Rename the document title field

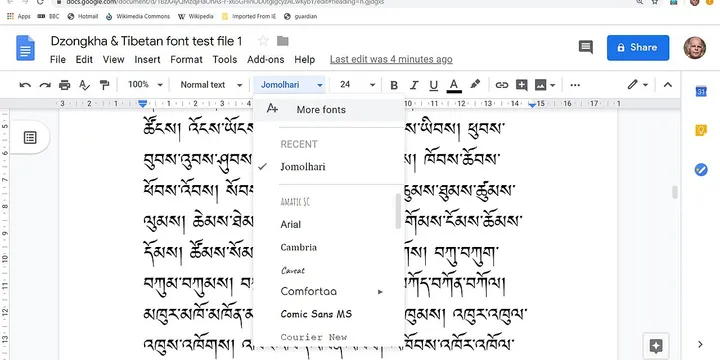[x=146, y=41]
